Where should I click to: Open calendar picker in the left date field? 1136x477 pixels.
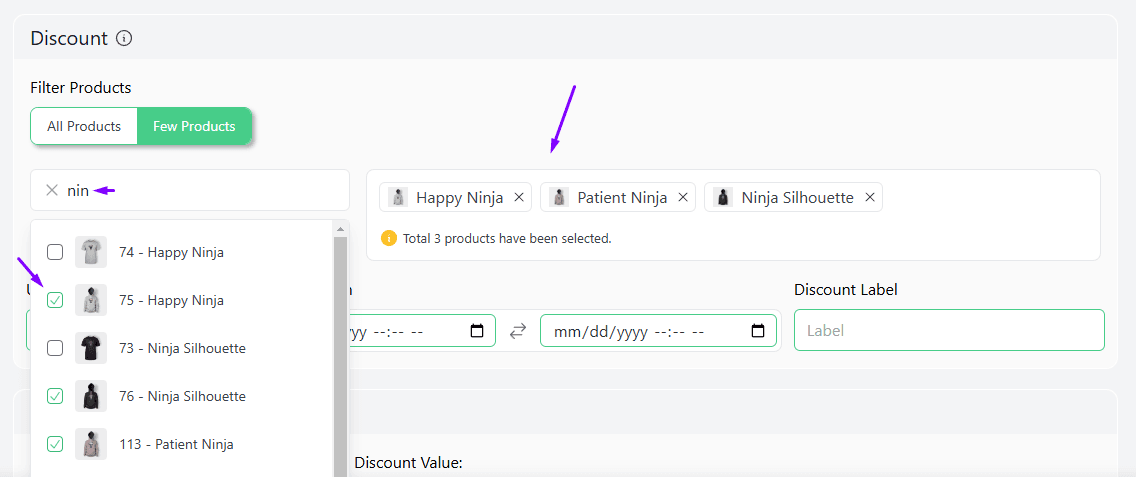click(x=477, y=331)
